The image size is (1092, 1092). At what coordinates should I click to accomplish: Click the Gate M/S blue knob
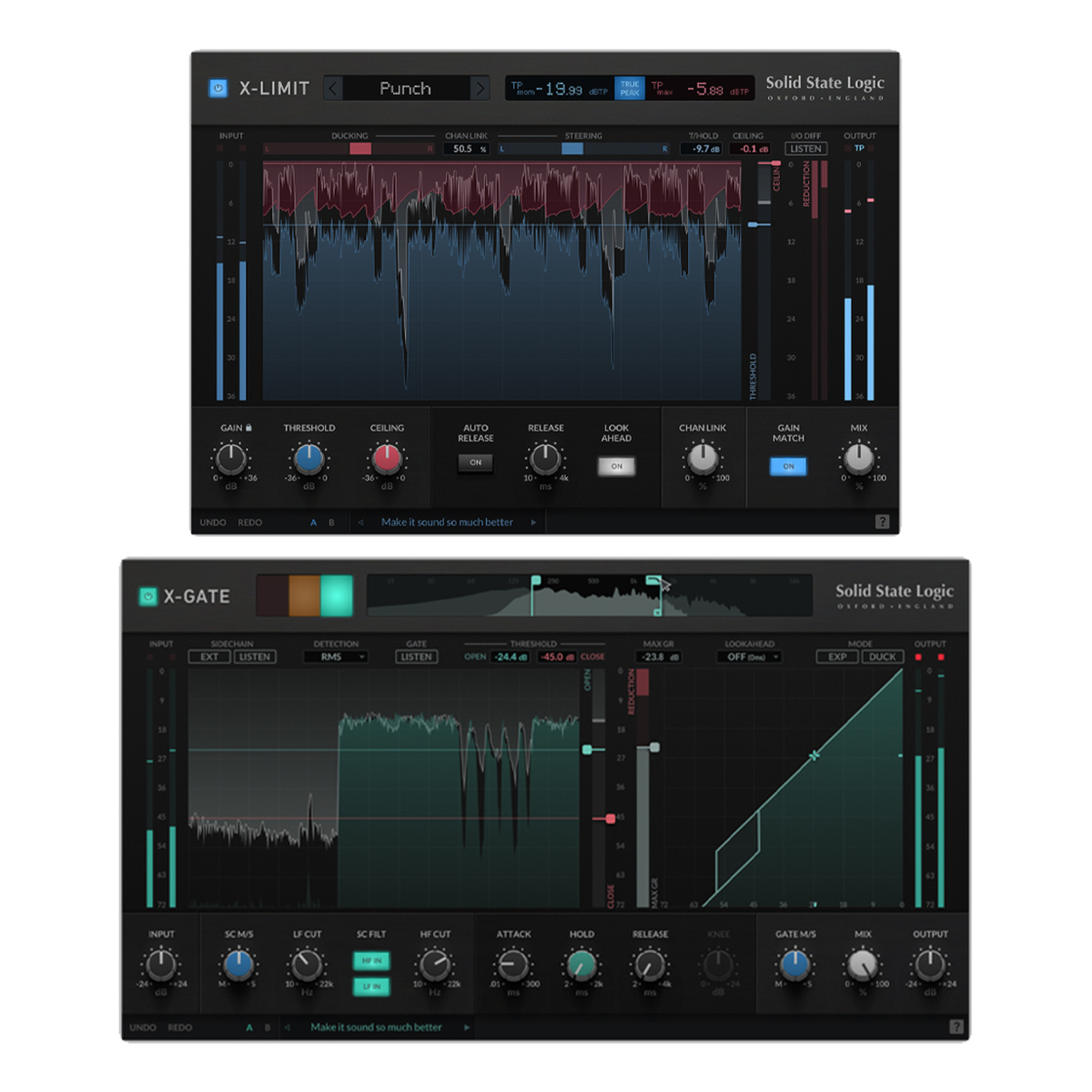pos(794,965)
